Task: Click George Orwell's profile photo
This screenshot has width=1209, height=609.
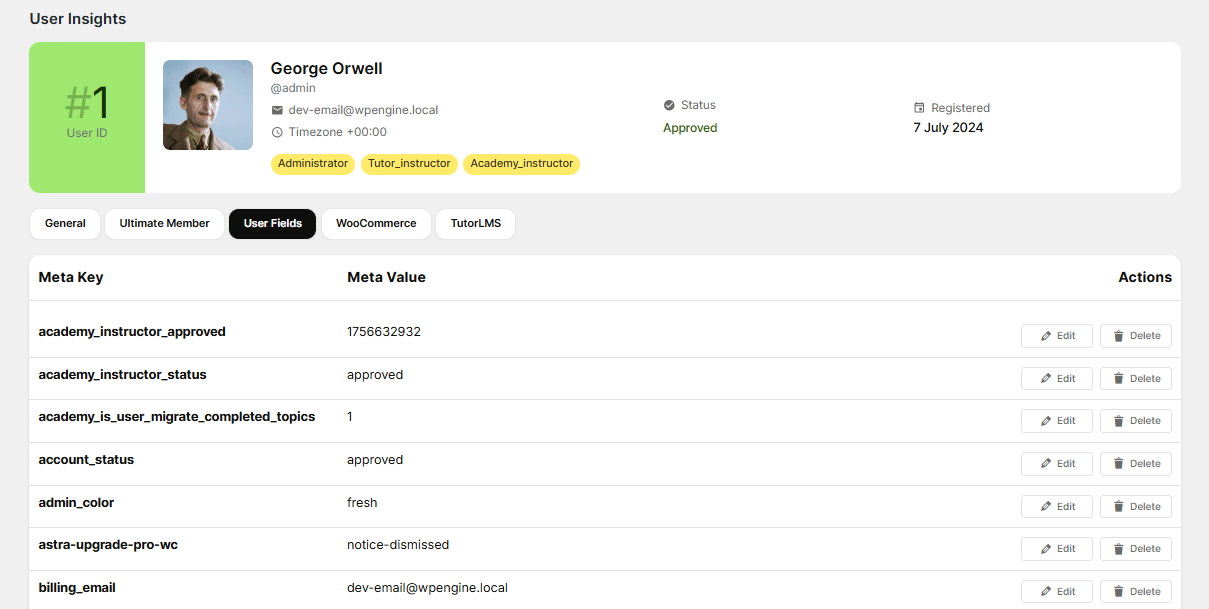Action: 208,105
